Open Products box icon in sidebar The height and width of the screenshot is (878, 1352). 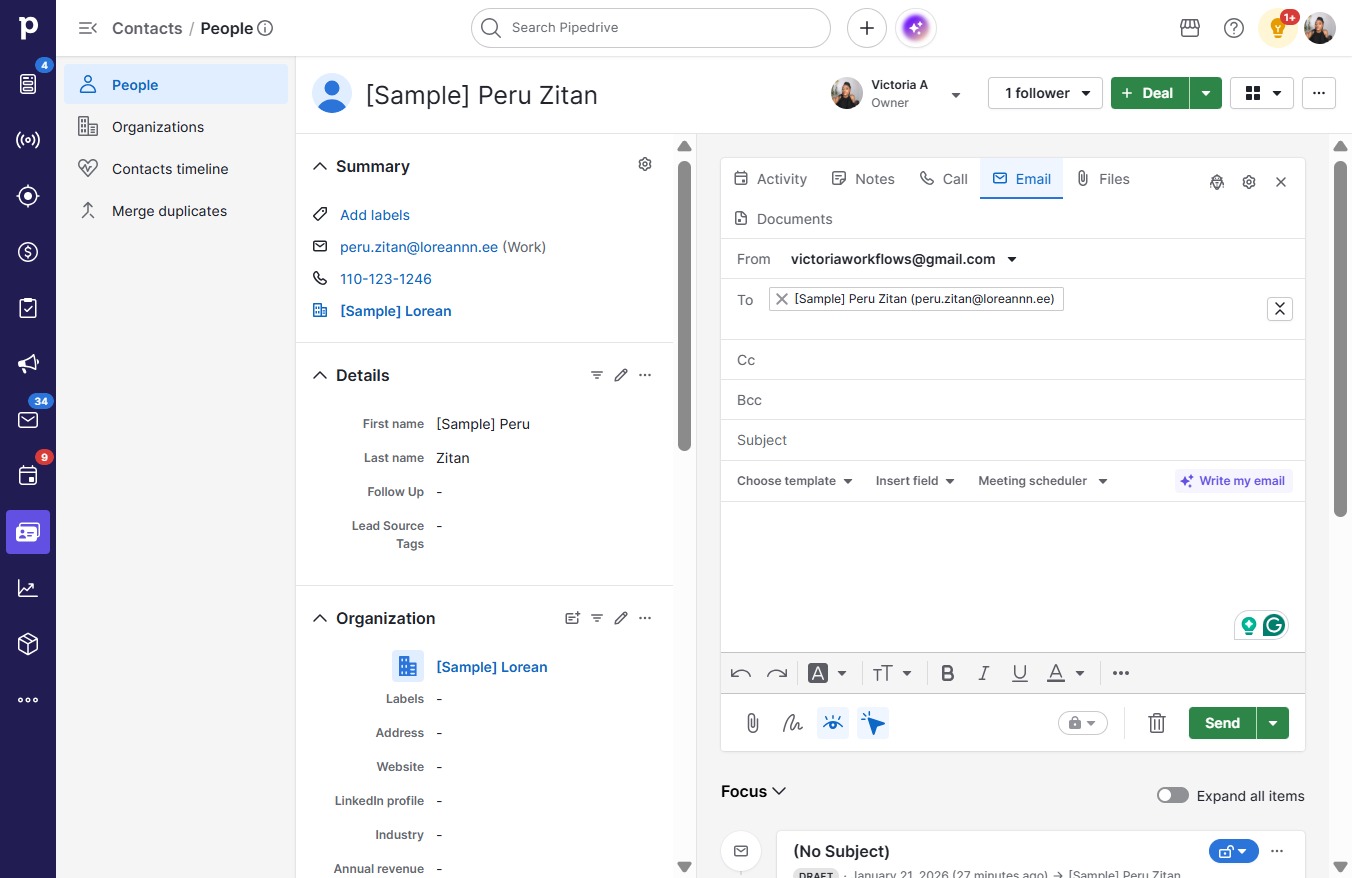28,644
